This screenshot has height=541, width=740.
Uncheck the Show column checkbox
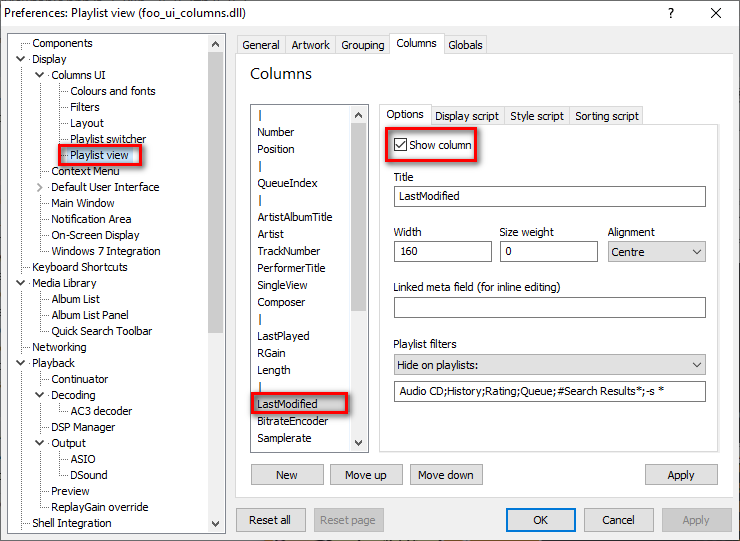point(401,145)
